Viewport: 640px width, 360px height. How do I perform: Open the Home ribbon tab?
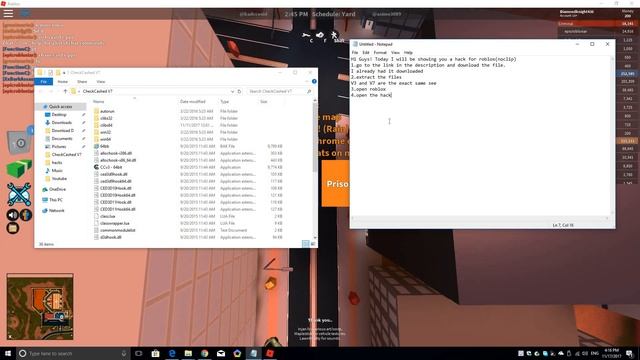pyautogui.click(x=62, y=82)
